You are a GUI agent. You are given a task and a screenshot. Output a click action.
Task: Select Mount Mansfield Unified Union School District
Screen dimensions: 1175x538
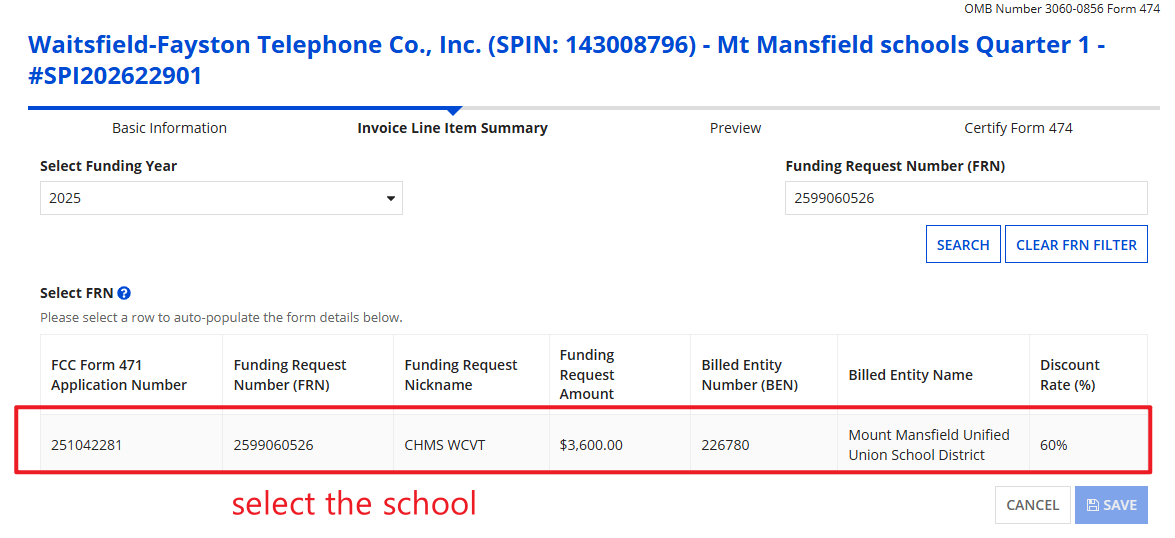coord(929,445)
